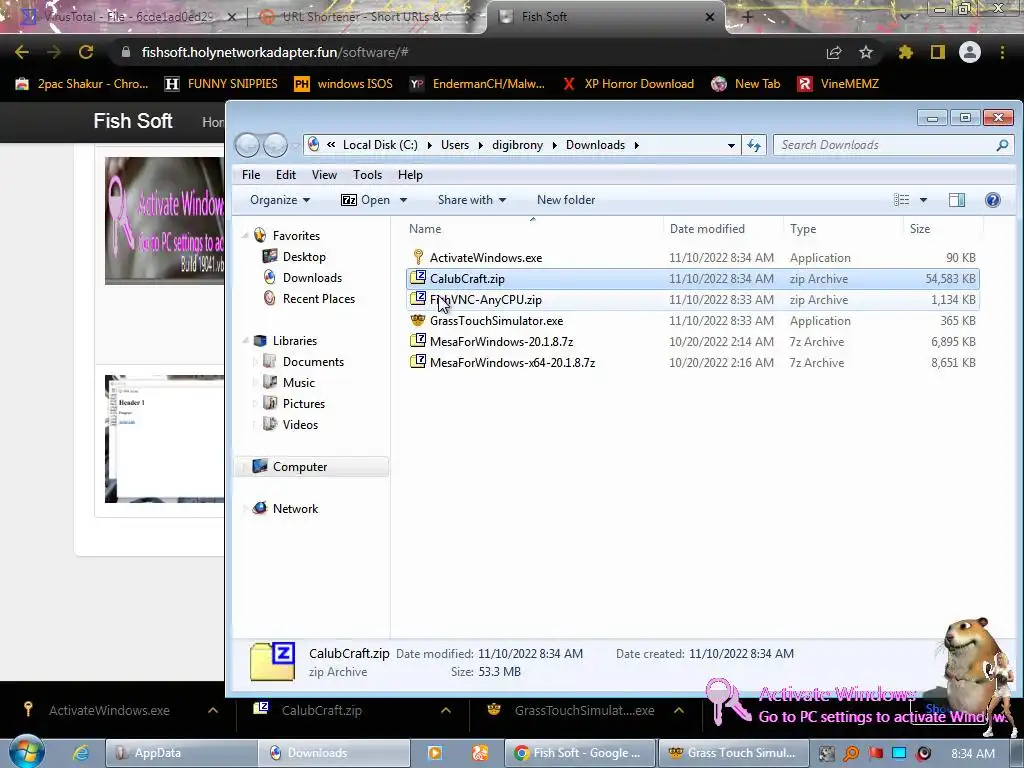Reload the Fish Soft page
The width and height of the screenshot is (1024, 768).
point(86,52)
